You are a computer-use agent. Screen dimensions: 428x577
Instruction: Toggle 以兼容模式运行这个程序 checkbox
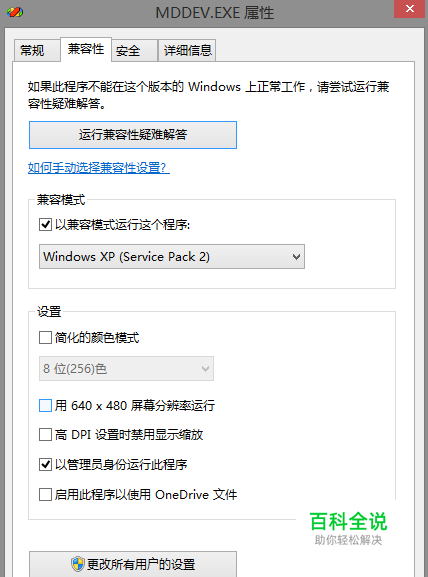(x=45, y=224)
